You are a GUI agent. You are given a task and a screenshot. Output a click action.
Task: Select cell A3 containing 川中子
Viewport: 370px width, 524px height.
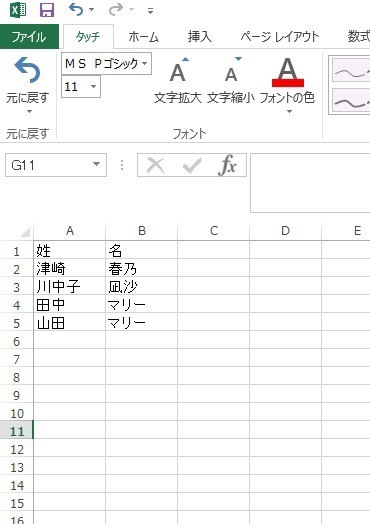[x=70, y=287]
